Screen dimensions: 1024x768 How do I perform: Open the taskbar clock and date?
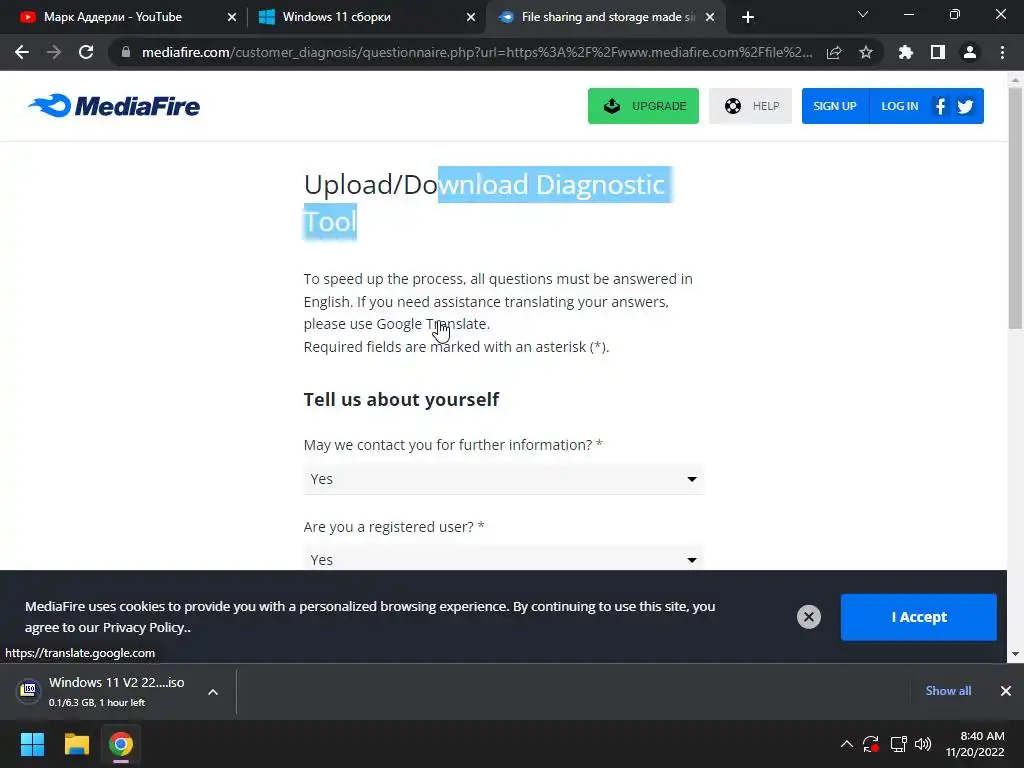click(975, 744)
